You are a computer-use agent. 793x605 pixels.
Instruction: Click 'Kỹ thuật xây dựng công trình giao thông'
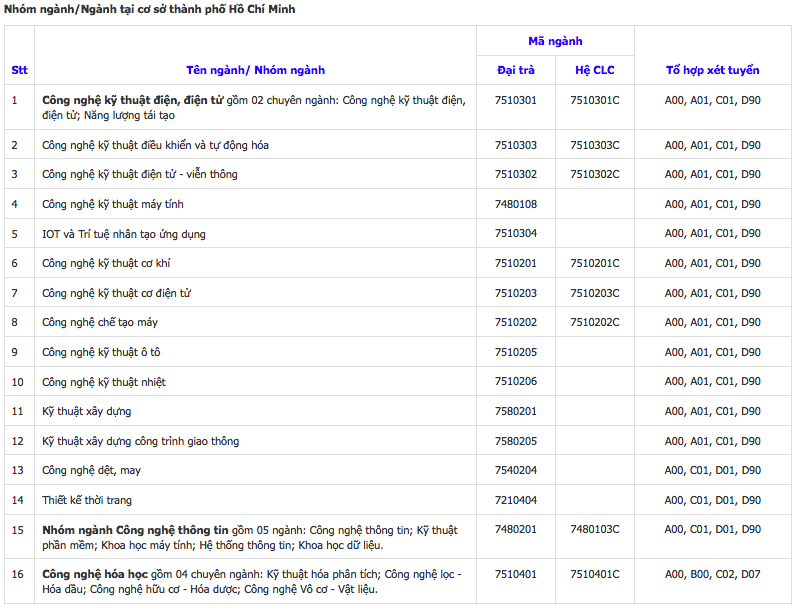click(140, 441)
